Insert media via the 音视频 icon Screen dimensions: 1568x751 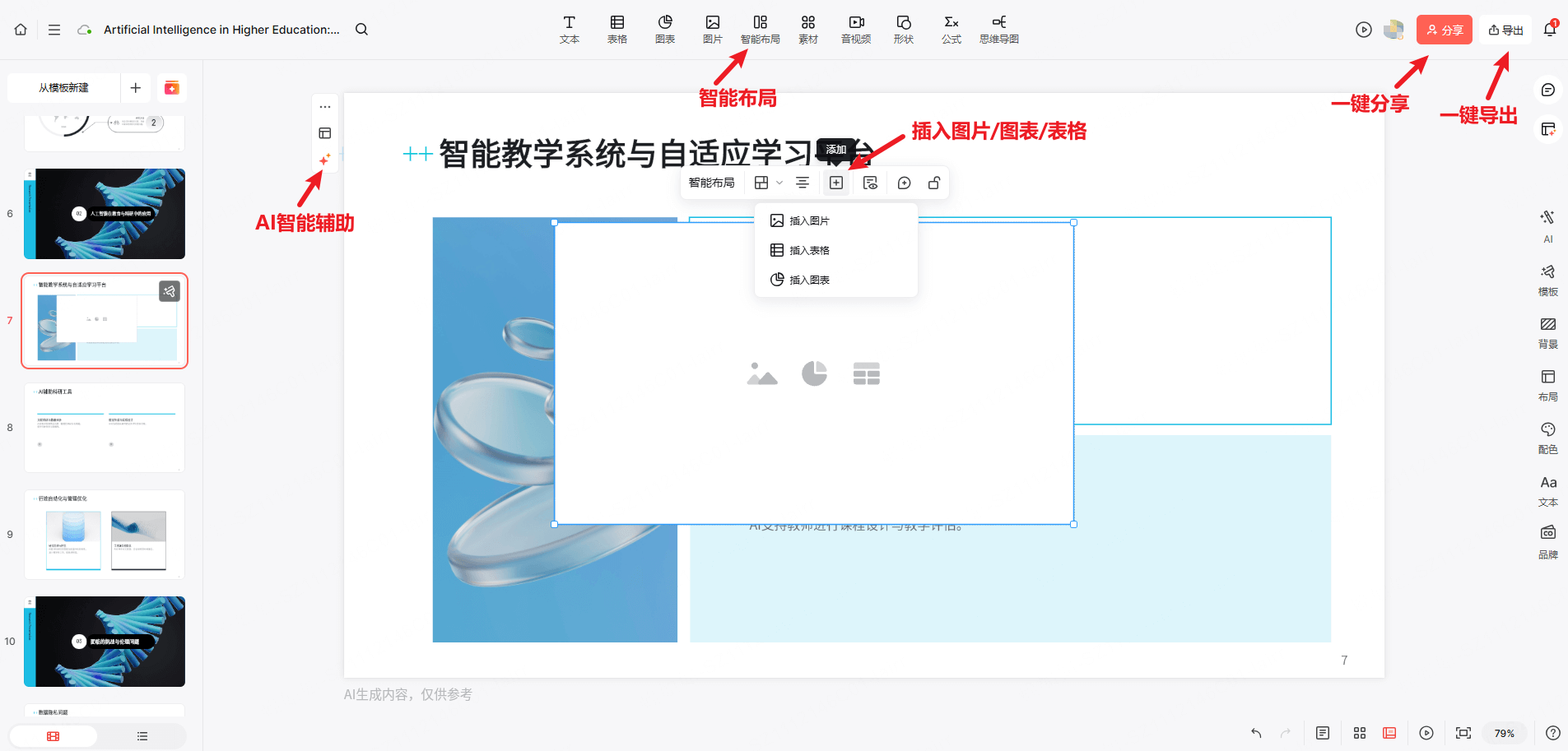tap(855, 29)
